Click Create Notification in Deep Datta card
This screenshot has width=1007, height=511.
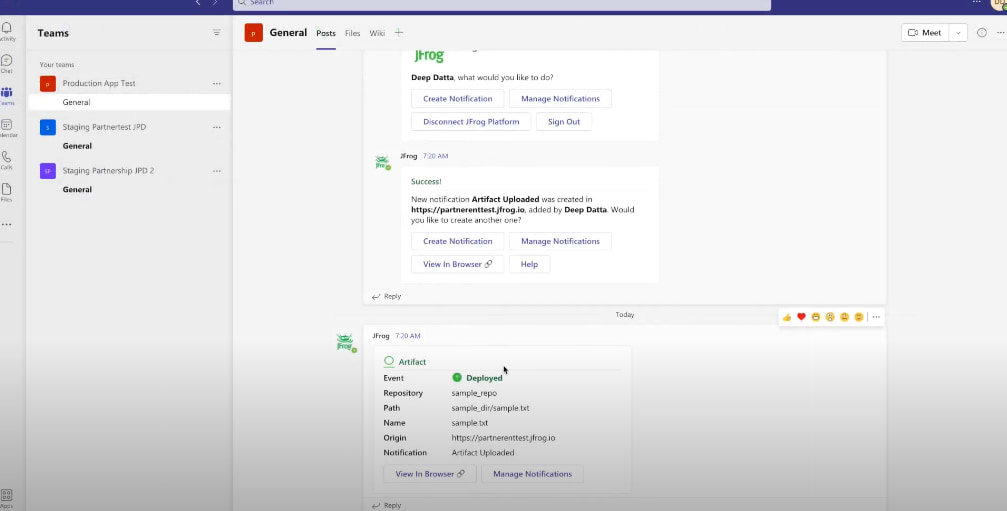click(x=457, y=99)
